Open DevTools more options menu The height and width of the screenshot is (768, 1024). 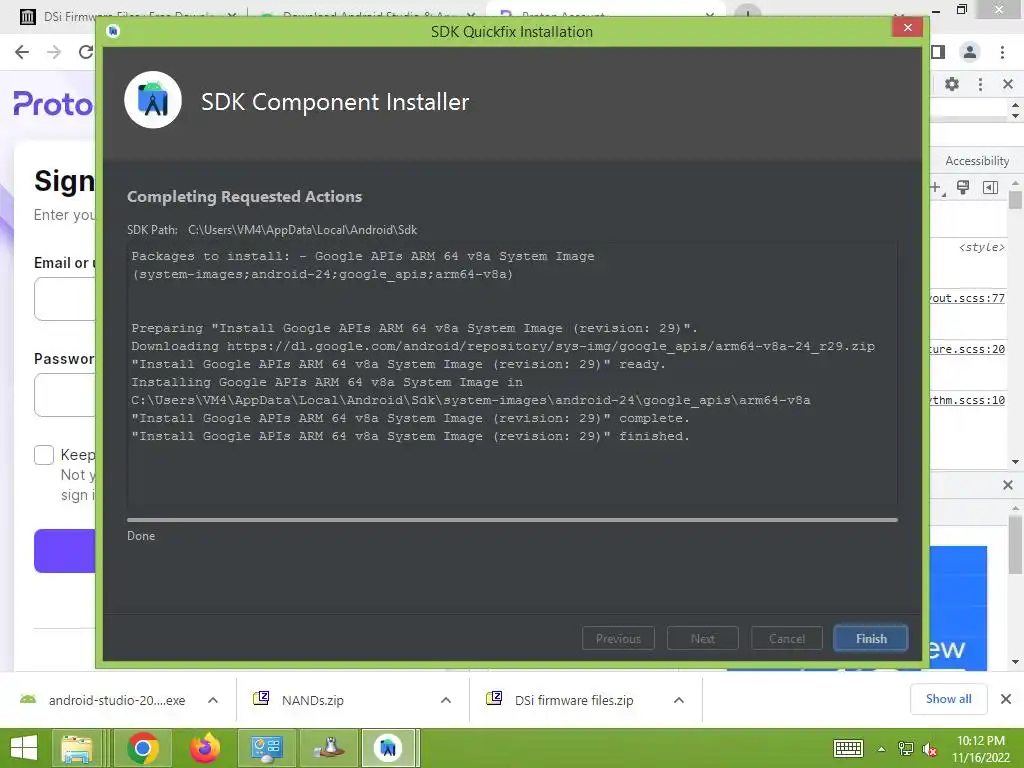980,84
